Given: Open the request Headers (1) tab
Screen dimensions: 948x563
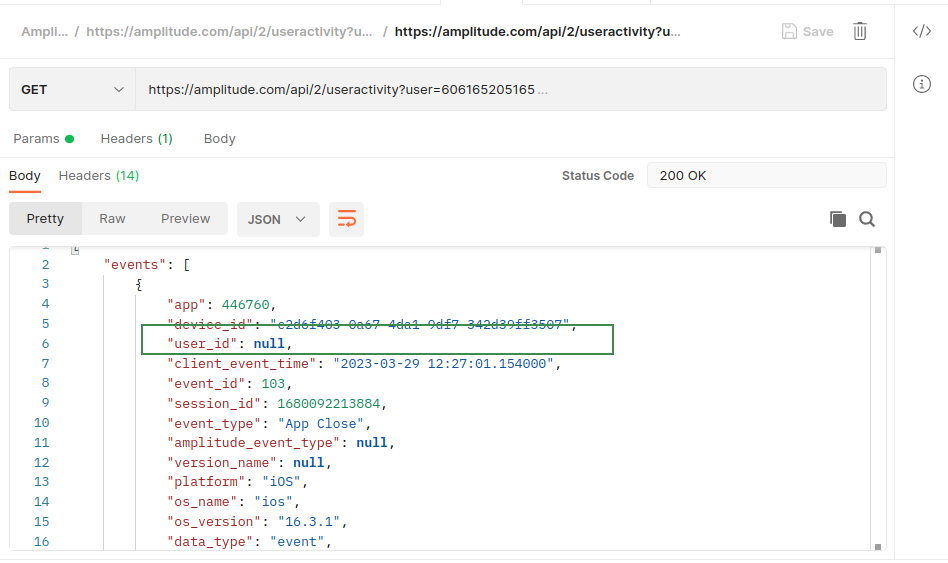Looking at the screenshot, I should [137, 138].
